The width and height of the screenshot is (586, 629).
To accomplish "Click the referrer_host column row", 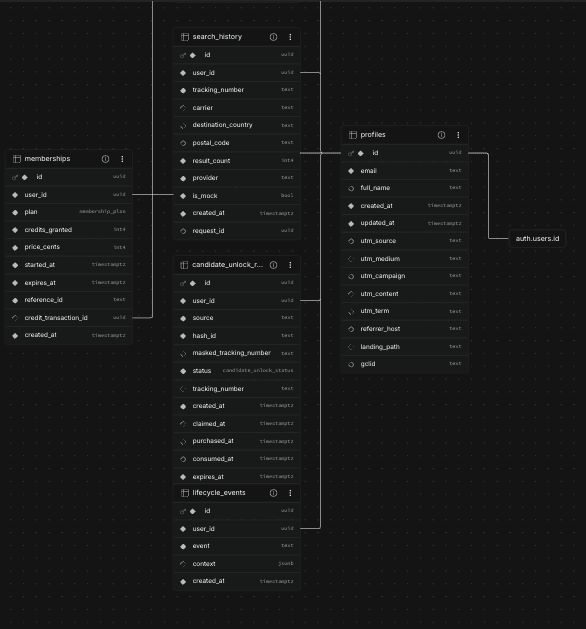I will pyautogui.click(x=405, y=329).
